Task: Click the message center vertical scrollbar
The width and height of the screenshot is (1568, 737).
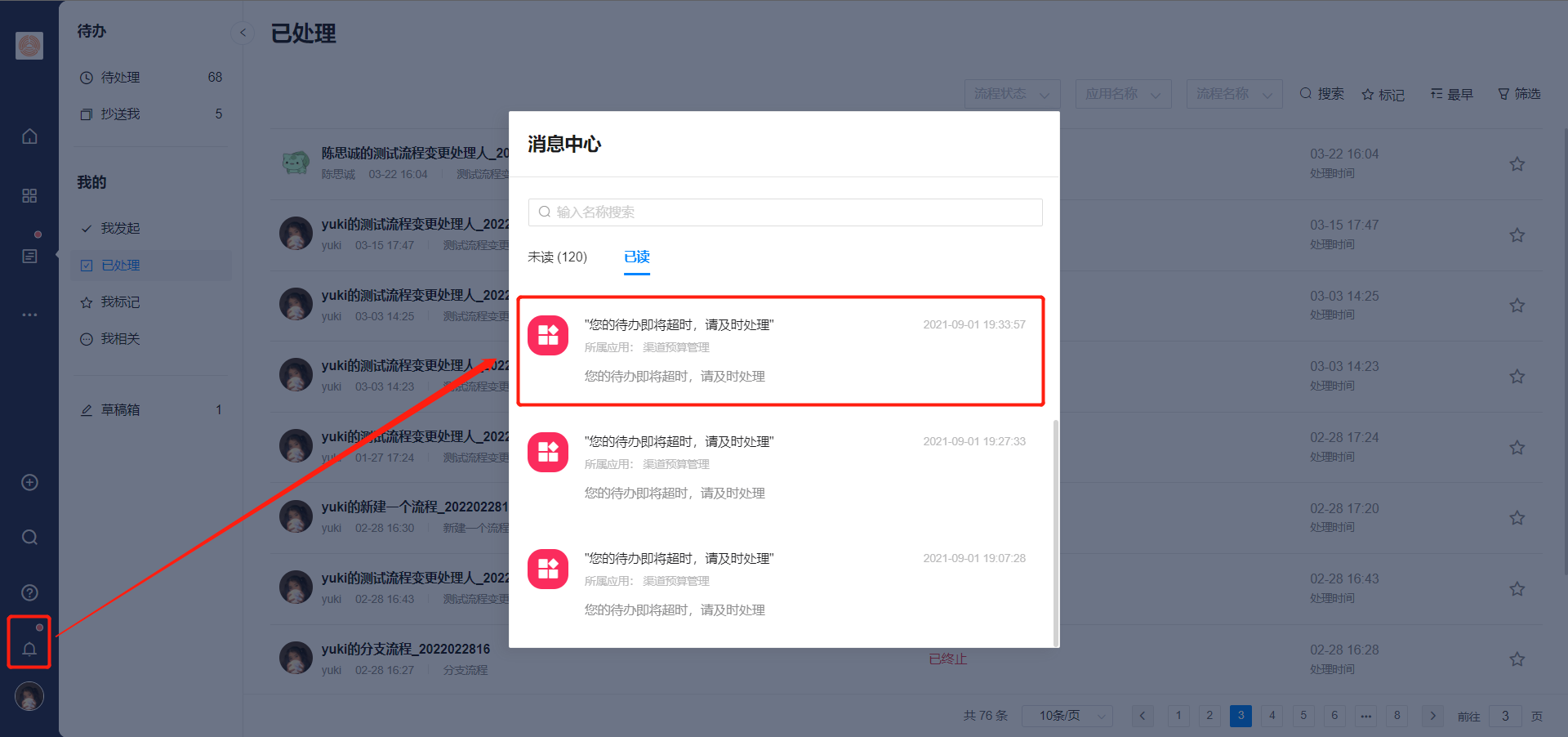Action: [1055, 531]
